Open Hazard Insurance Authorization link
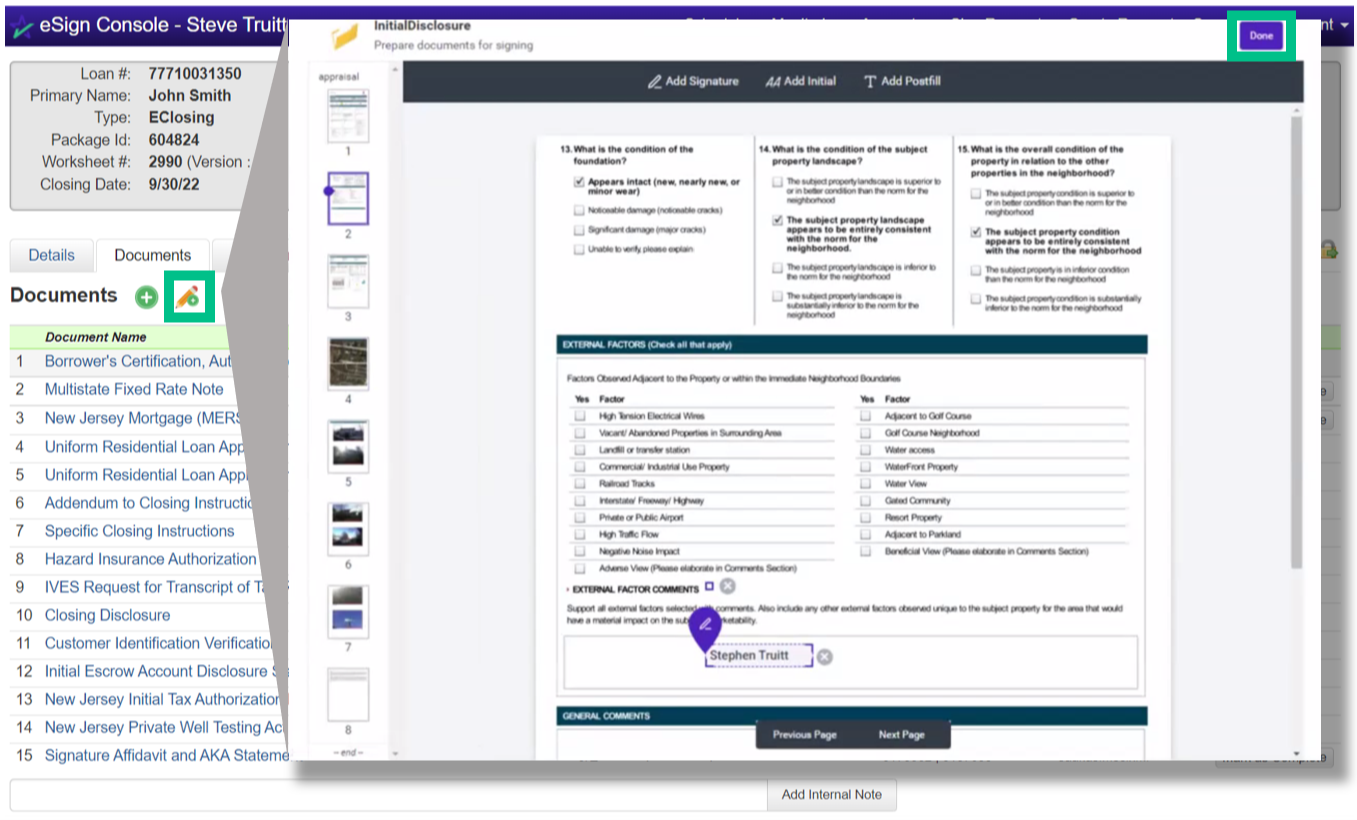The height and width of the screenshot is (820, 1357). [x=151, y=559]
